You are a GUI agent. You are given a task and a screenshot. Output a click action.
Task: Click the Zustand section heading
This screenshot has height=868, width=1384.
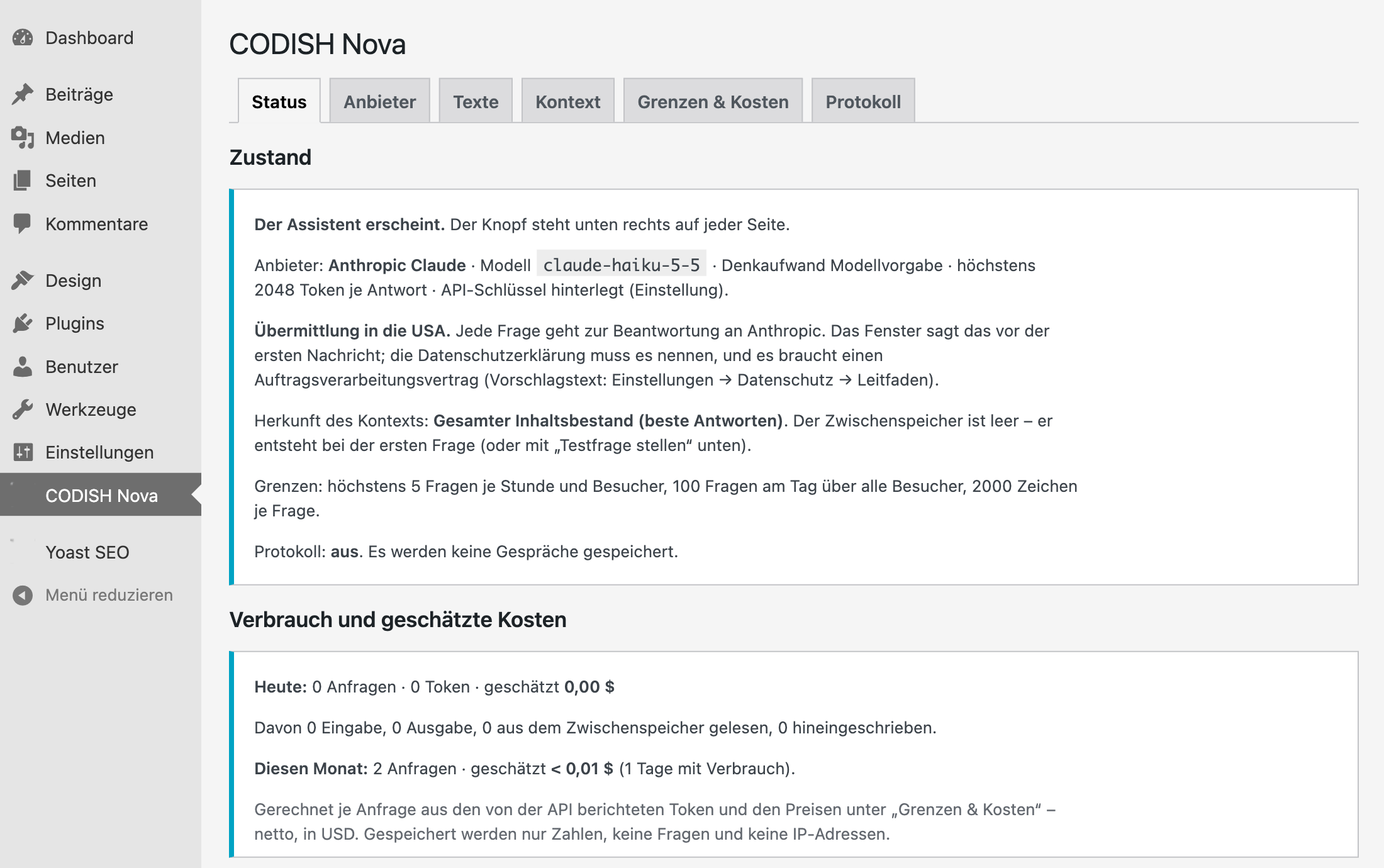pyautogui.click(x=271, y=157)
